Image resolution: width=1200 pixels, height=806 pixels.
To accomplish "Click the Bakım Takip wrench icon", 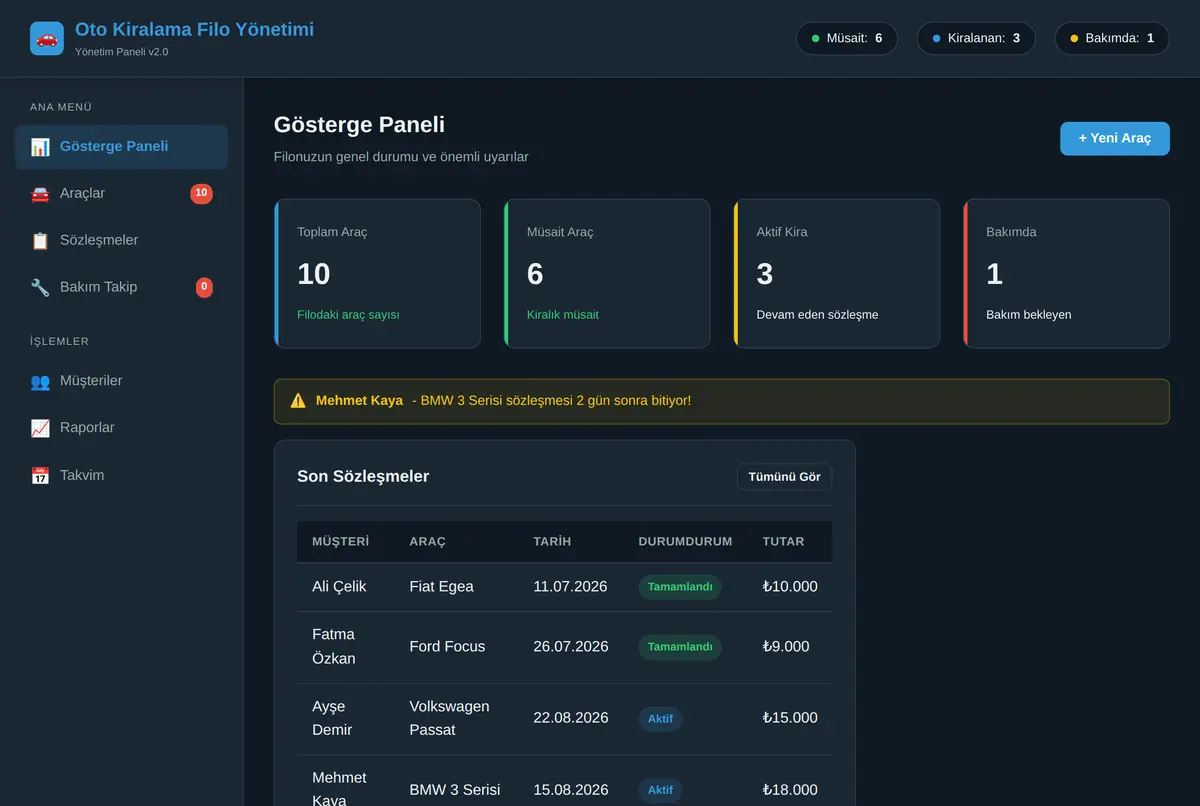I will 40,288.
